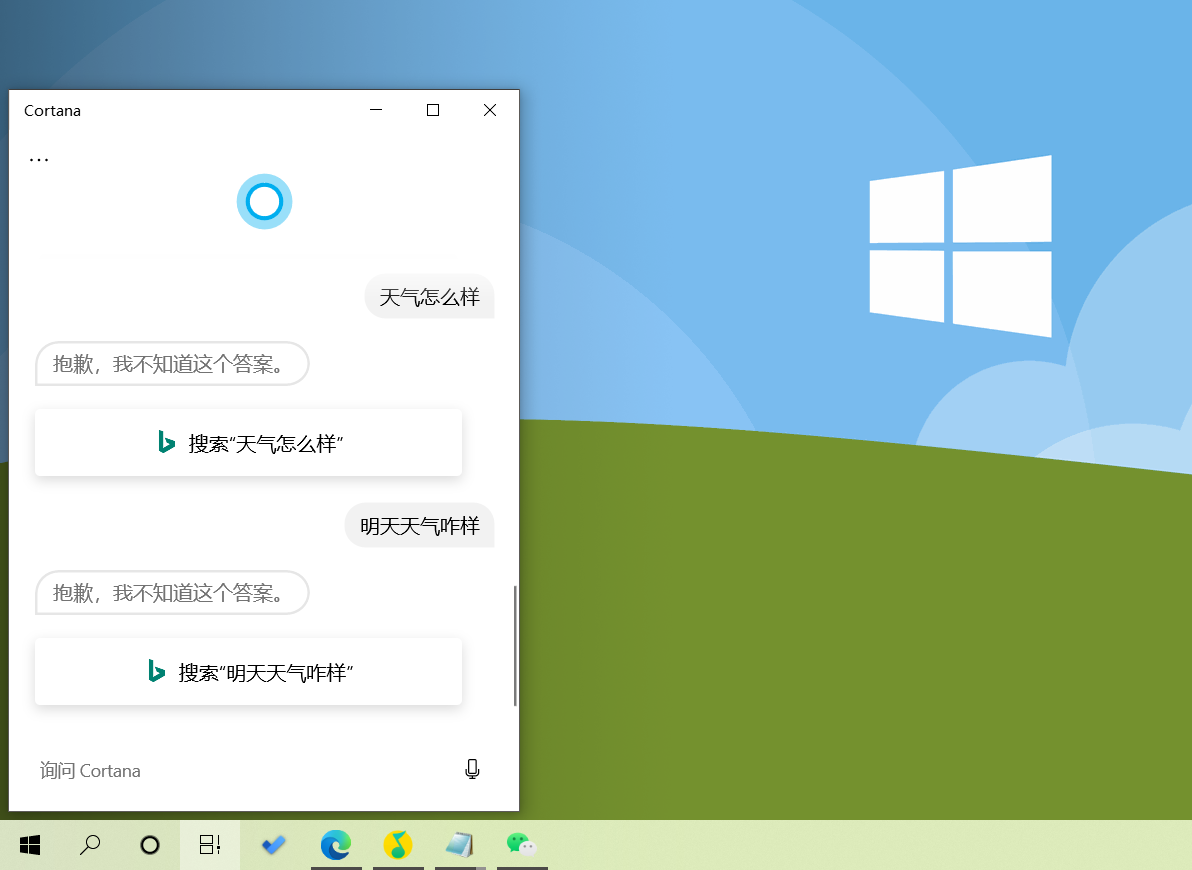Open the notepad app on taskbar
This screenshot has height=870, width=1192.
click(x=460, y=845)
